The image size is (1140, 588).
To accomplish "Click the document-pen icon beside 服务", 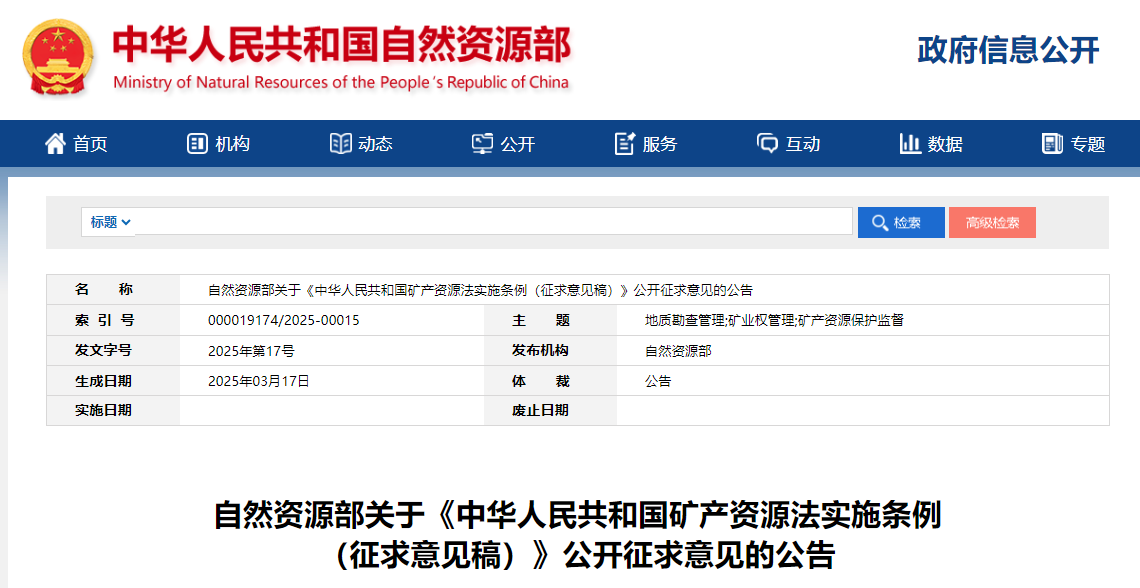I will (625, 143).
